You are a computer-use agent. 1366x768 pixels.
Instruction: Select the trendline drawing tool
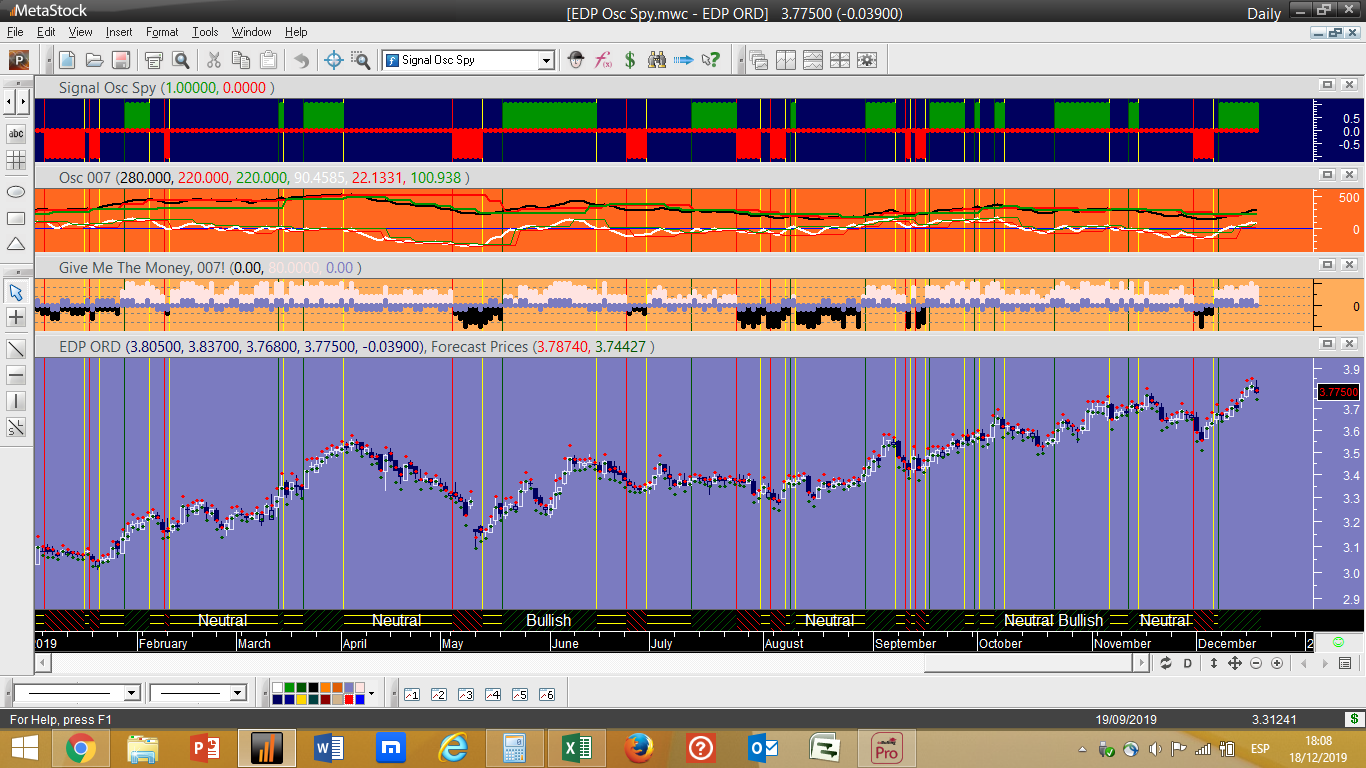pyautogui.click(x=16, y=349)
